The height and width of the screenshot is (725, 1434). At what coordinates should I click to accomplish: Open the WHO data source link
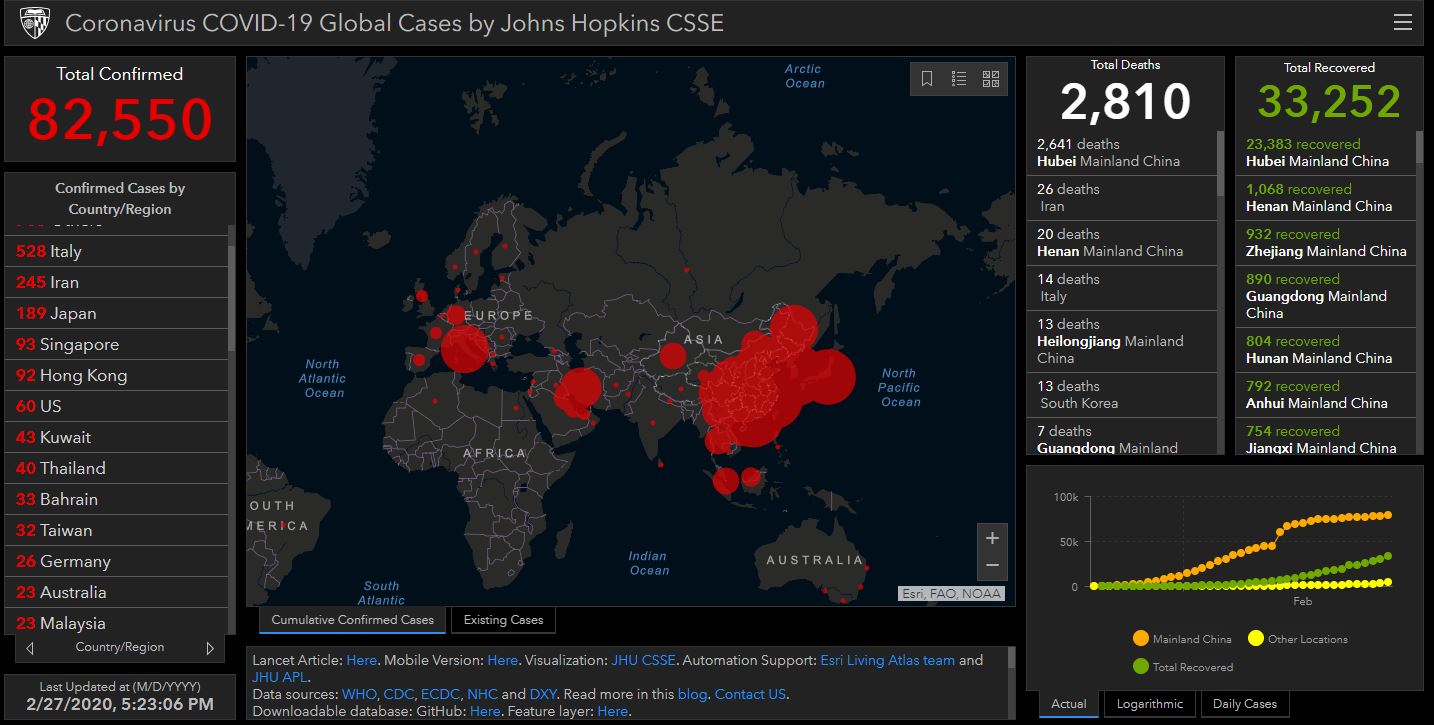coord(359,694)
